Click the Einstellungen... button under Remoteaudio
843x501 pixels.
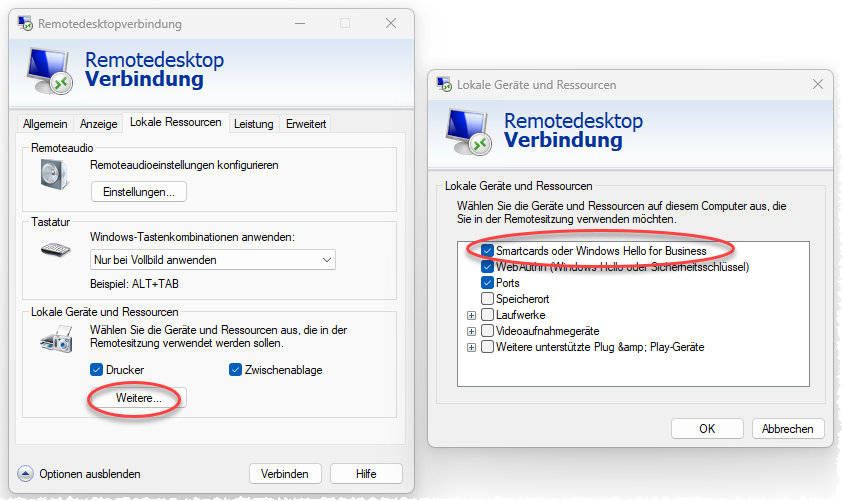[139, 192]
